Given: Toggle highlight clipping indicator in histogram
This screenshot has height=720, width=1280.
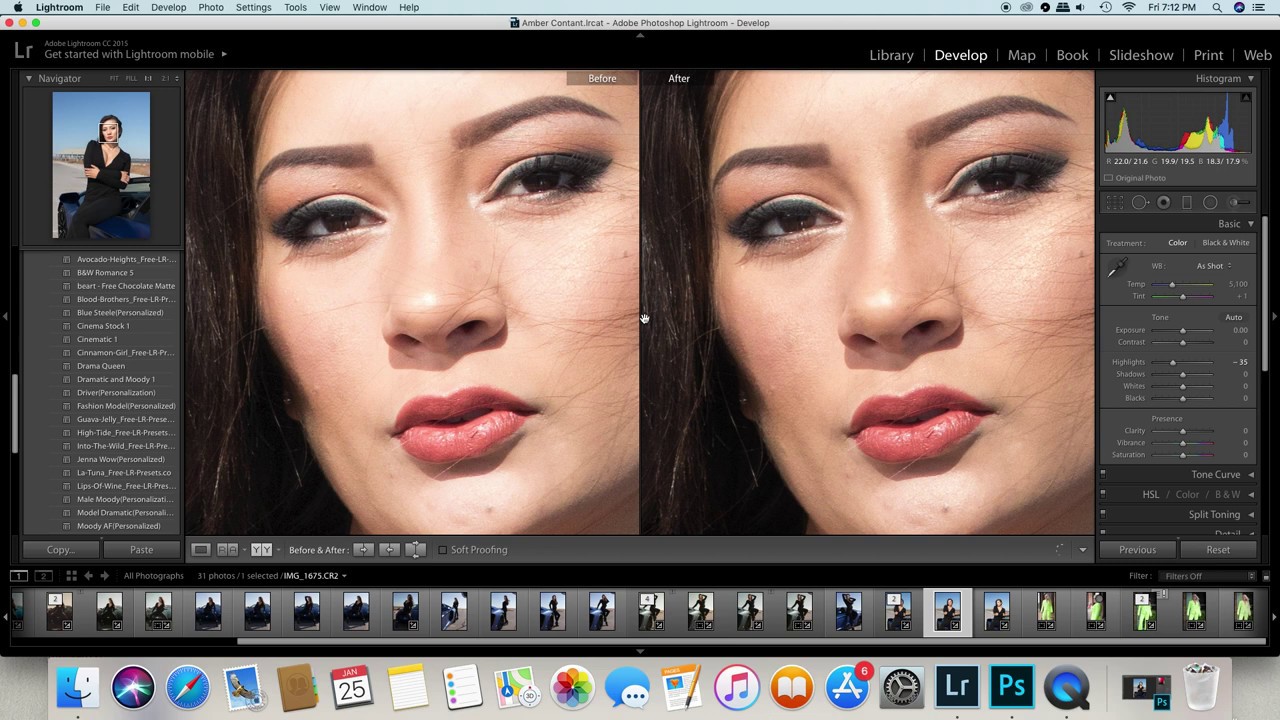Looking at the screenshot, I should 1246,97.
